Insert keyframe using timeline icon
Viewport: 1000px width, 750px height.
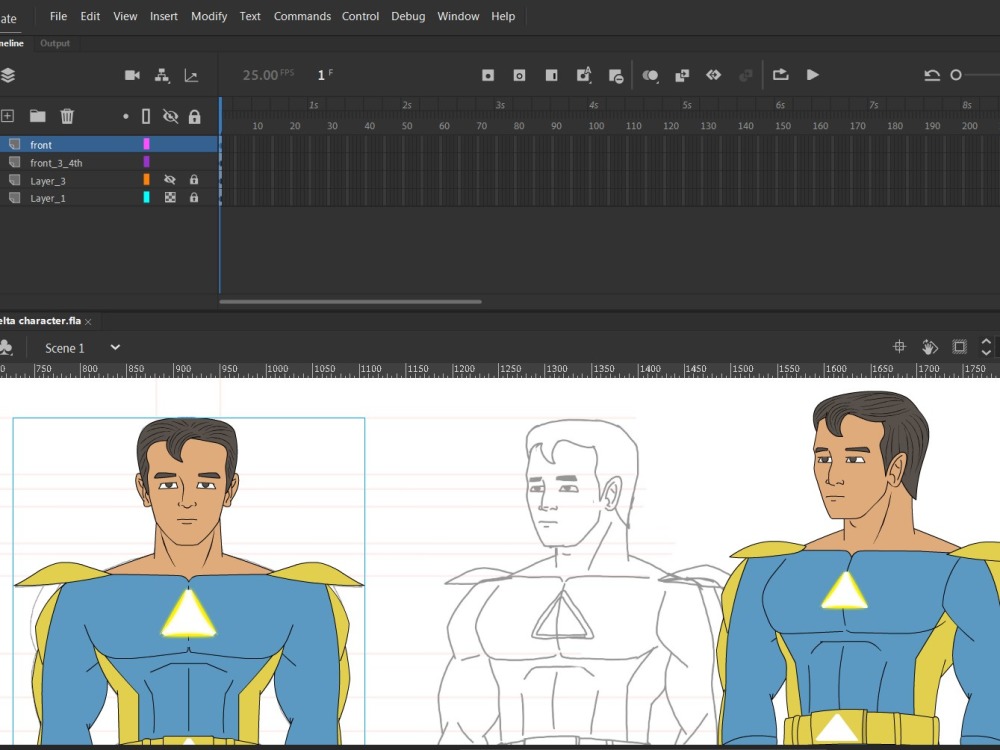click(x=488, y=75)
